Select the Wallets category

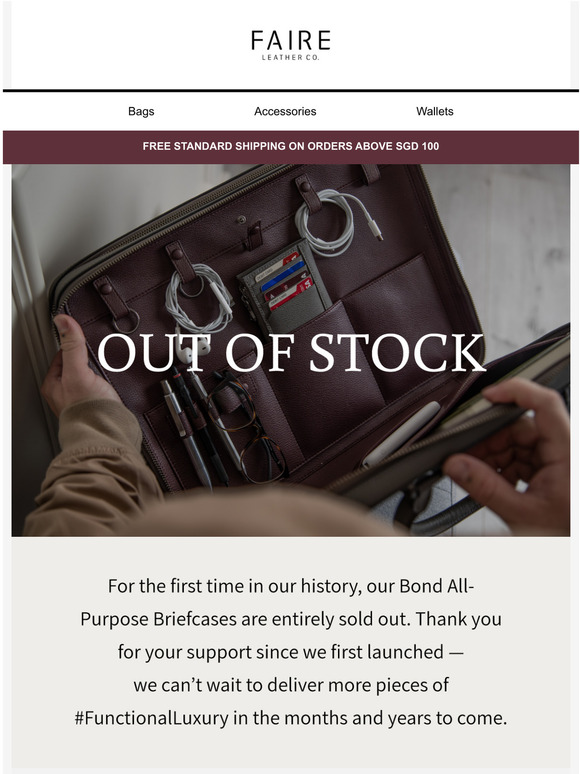[434, 112]
